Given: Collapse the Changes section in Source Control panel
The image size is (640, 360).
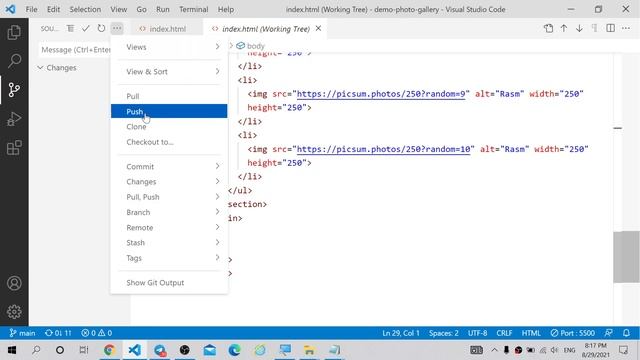Looking at the screenshot, I should click(x=40, y=67).
